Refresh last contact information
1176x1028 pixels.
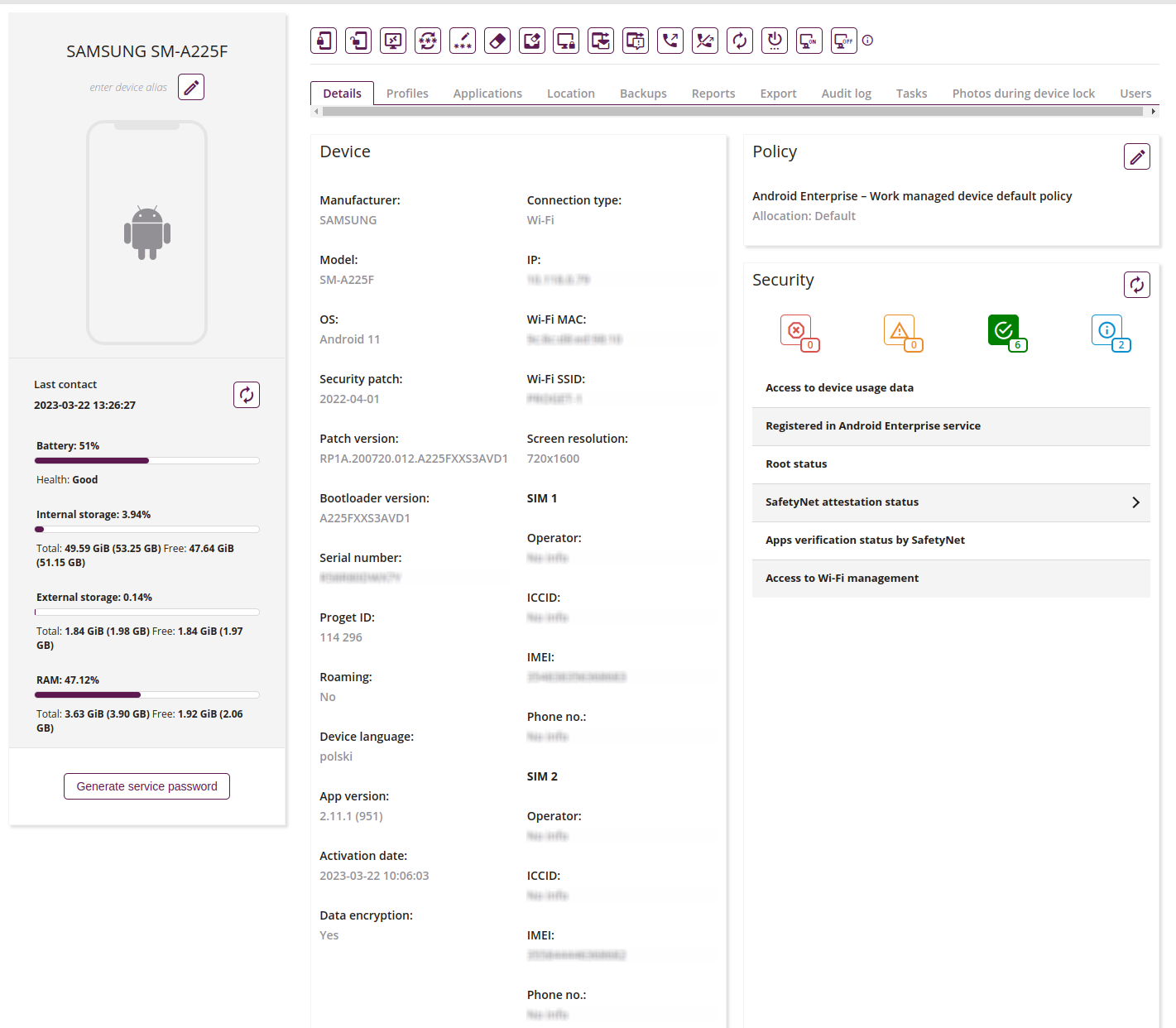(247, 395)
